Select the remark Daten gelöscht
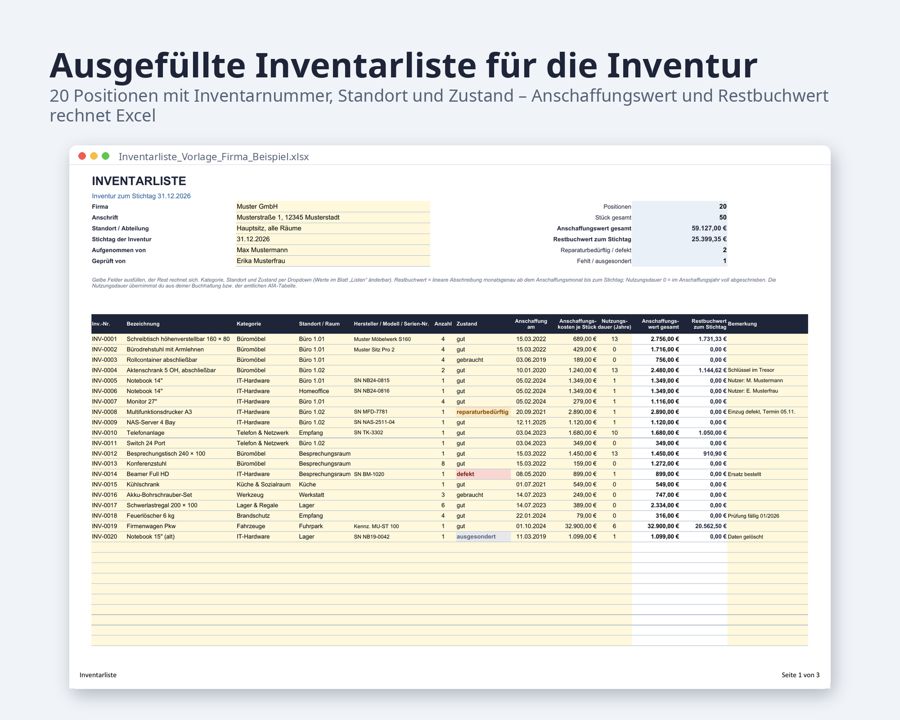 746,536
